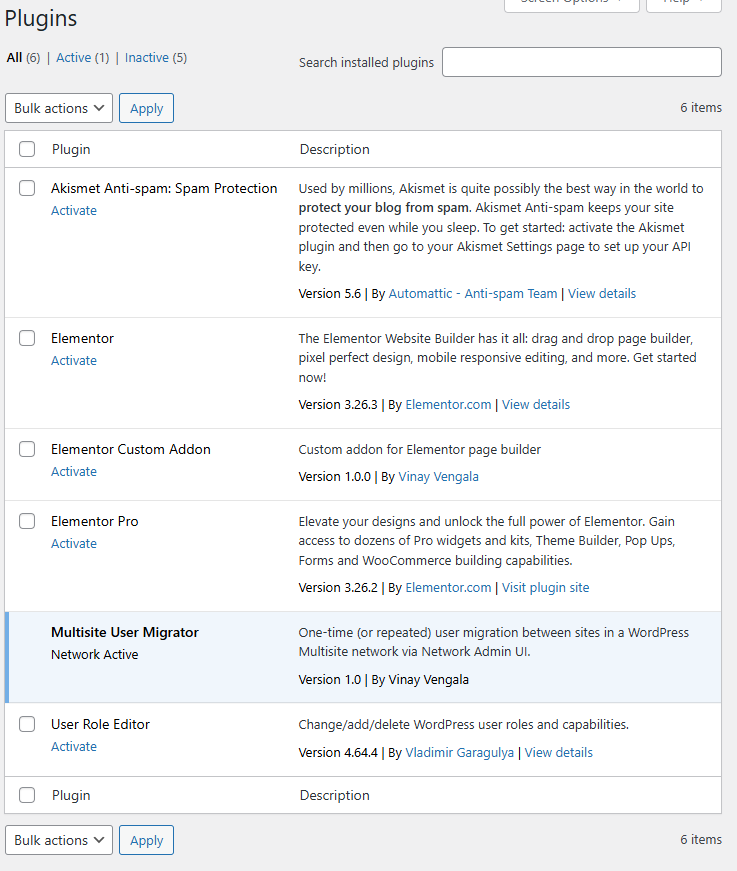Focus the Search installed plugins field
Image resolution: width=737 pixels, height=871 pixels.
pyautogui.click(x=581, y=62)
